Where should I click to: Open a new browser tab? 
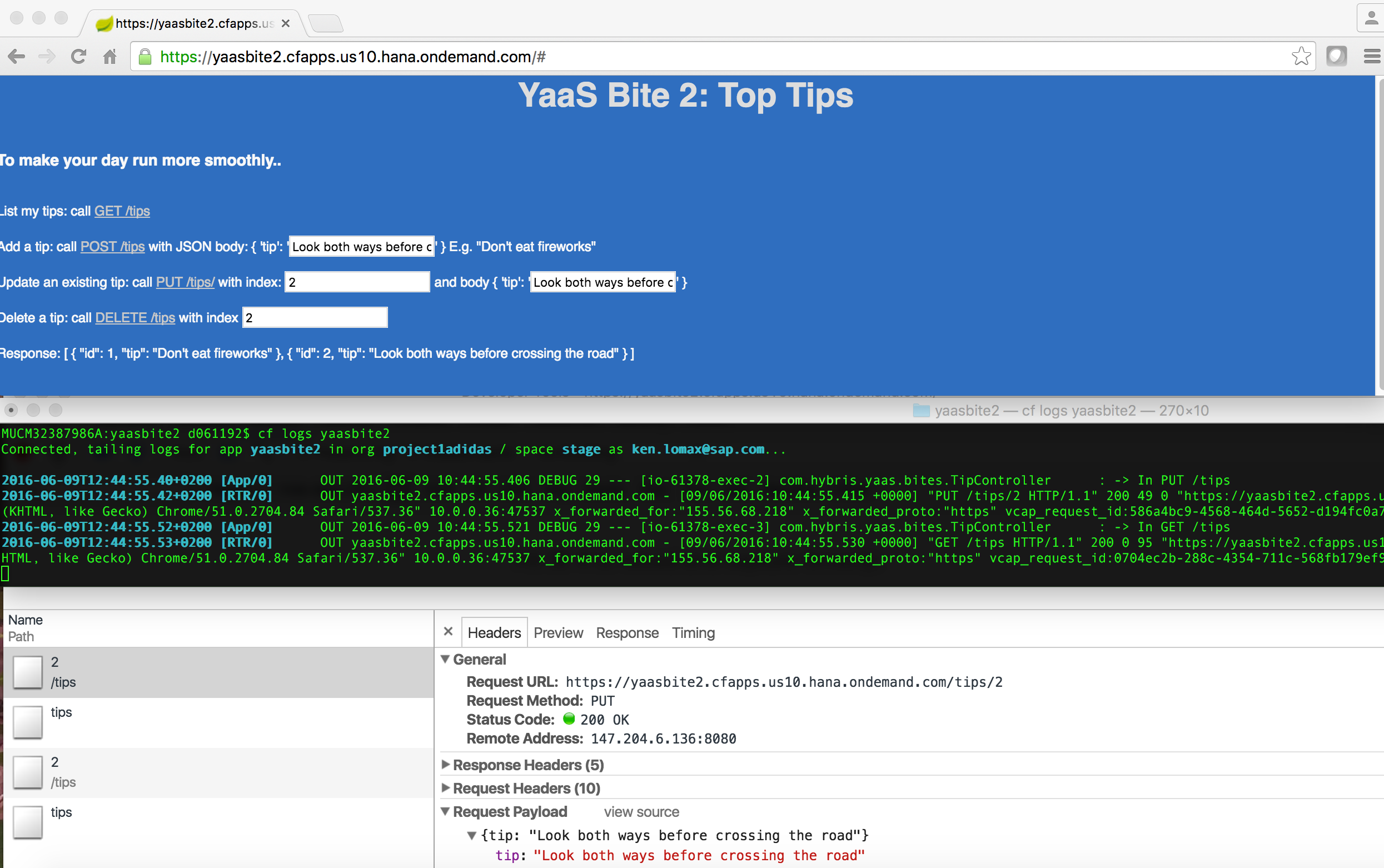326,23
